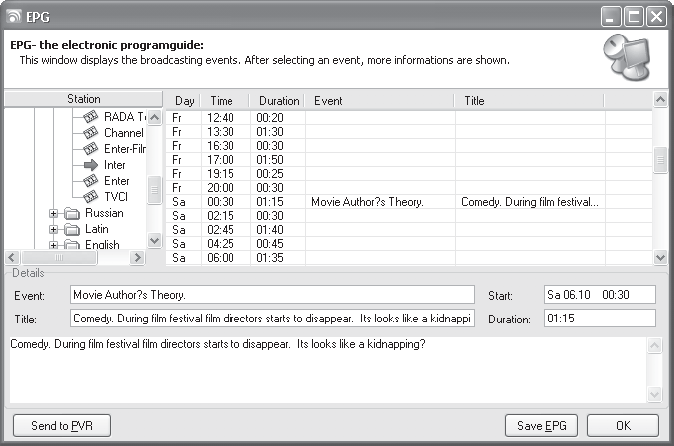Select the Enter station film icon
This screenshot has height=446, width=674.
coord(90,181)
